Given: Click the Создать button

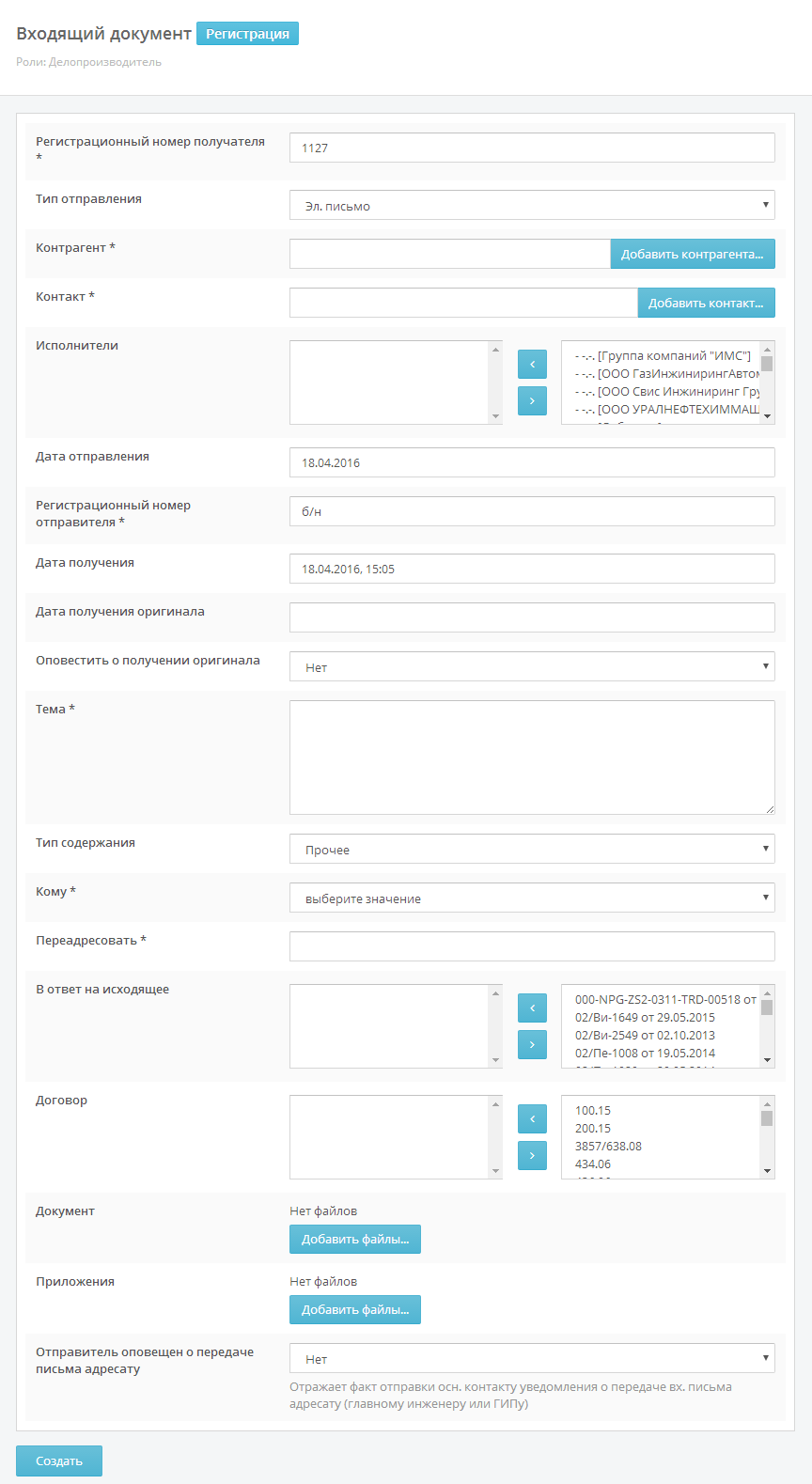Looking at the screenshot, I should click(x=59, y=1461).
